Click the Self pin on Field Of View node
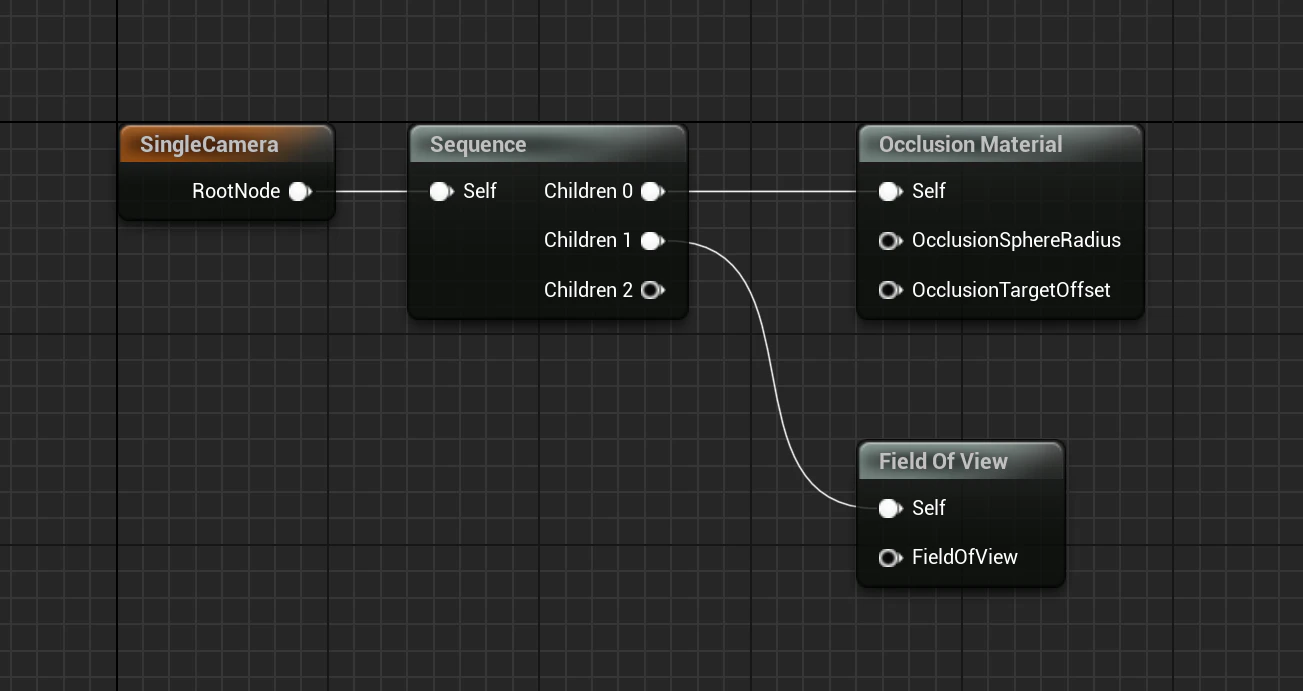 (x=890, y=508)
